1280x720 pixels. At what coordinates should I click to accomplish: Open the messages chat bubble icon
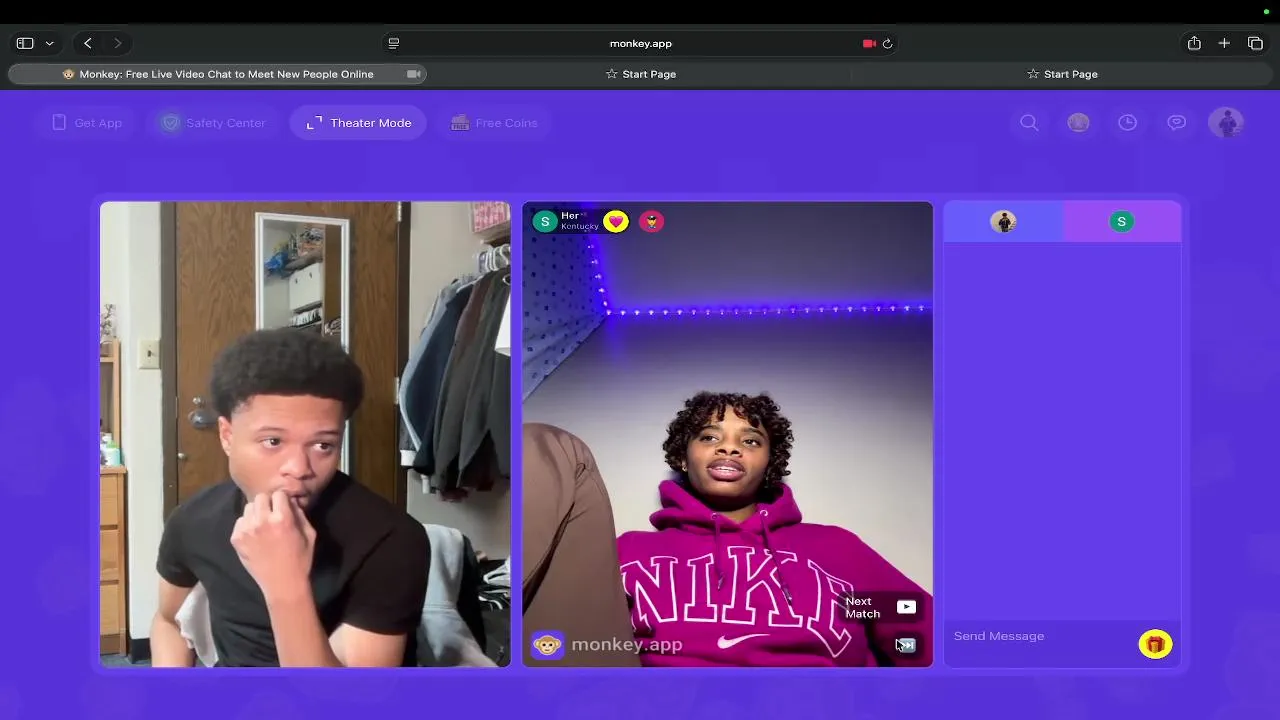click(1176, 122)
